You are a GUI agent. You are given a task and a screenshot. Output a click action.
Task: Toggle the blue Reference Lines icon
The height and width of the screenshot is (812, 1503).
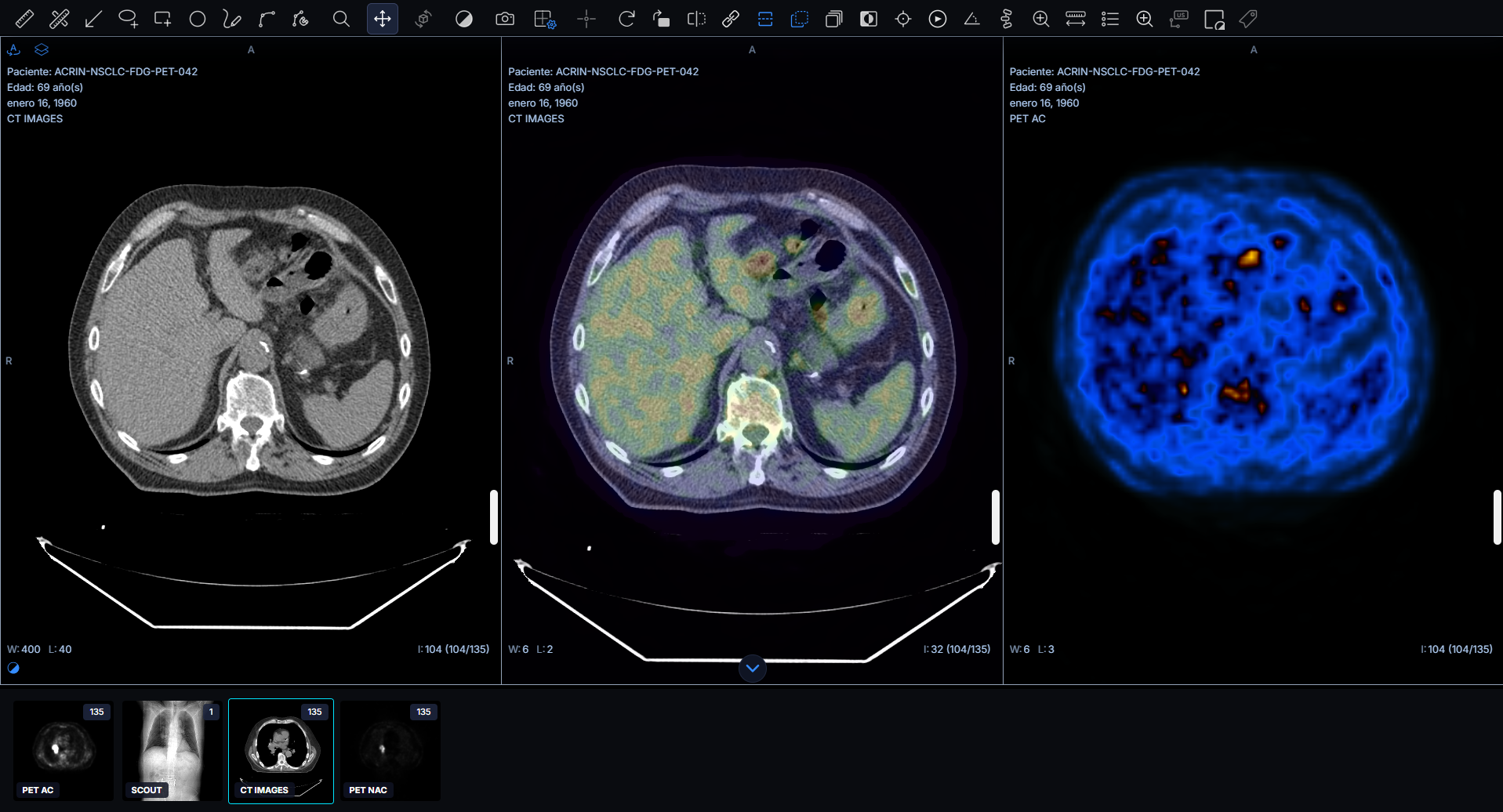pos(765,19)
